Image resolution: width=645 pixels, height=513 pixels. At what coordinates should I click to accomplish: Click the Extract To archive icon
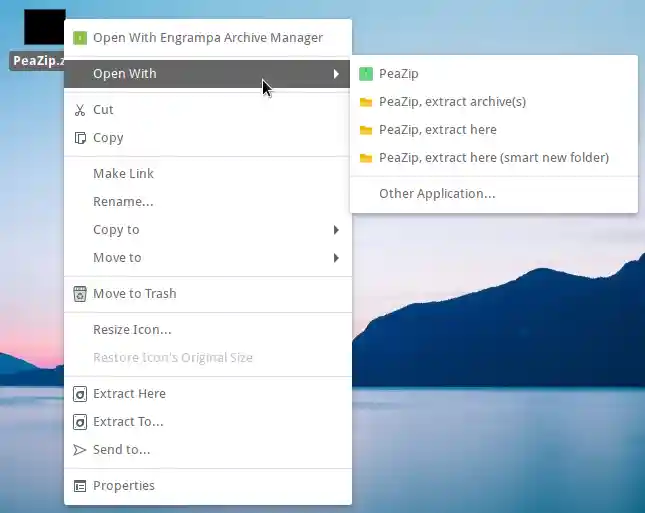[80, 422]
